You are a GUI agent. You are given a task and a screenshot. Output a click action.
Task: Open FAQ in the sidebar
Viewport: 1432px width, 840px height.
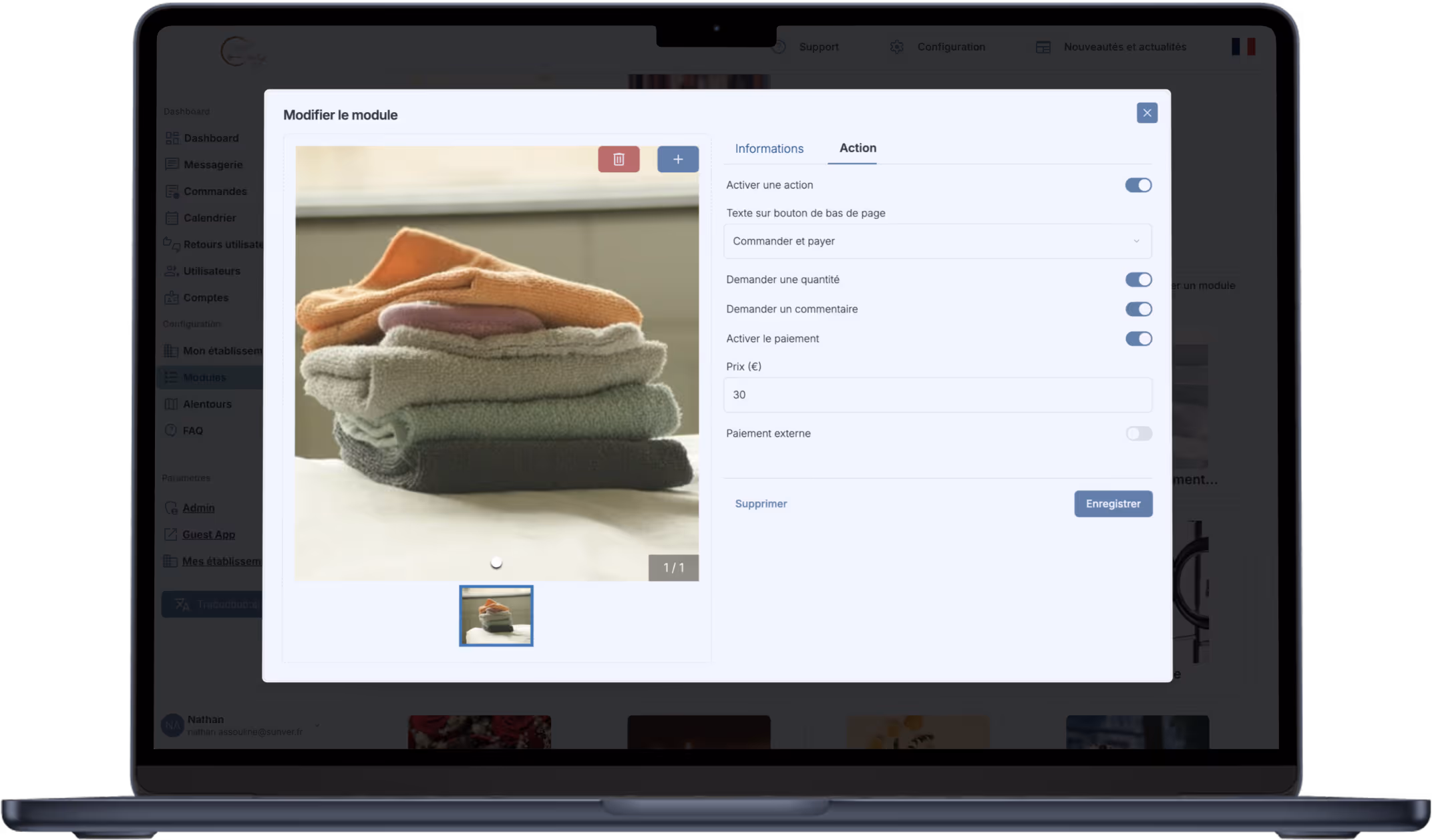point(192,431)
